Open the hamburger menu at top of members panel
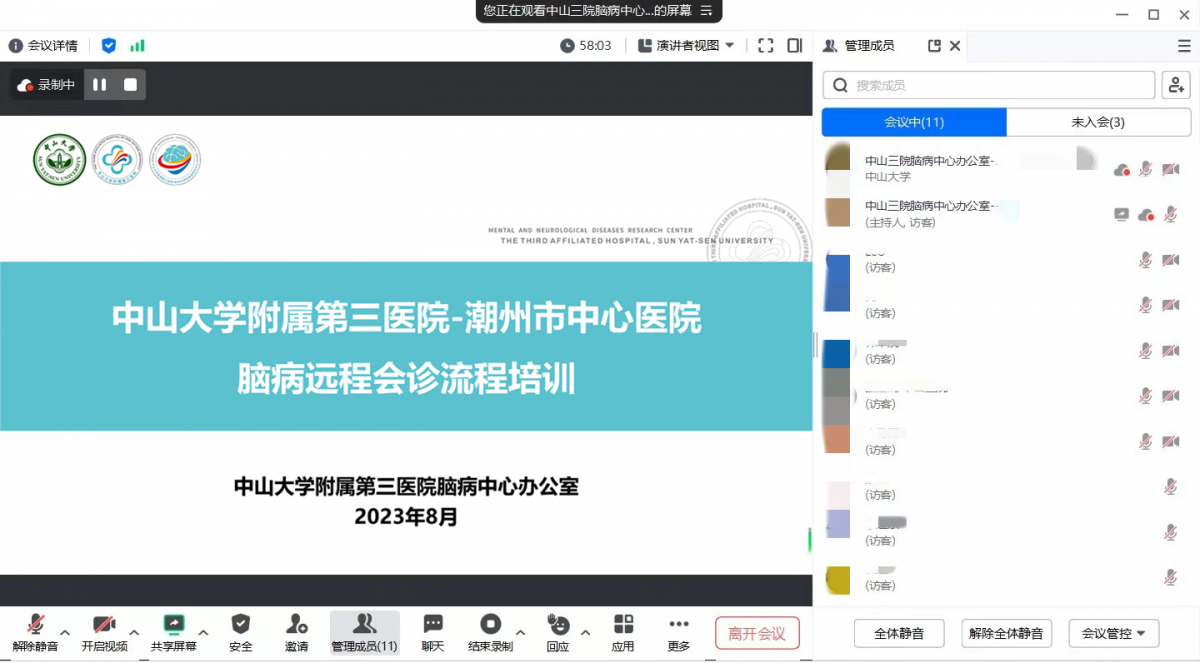The height and width of the screenshot is (663, 1200). [1184, 46]
